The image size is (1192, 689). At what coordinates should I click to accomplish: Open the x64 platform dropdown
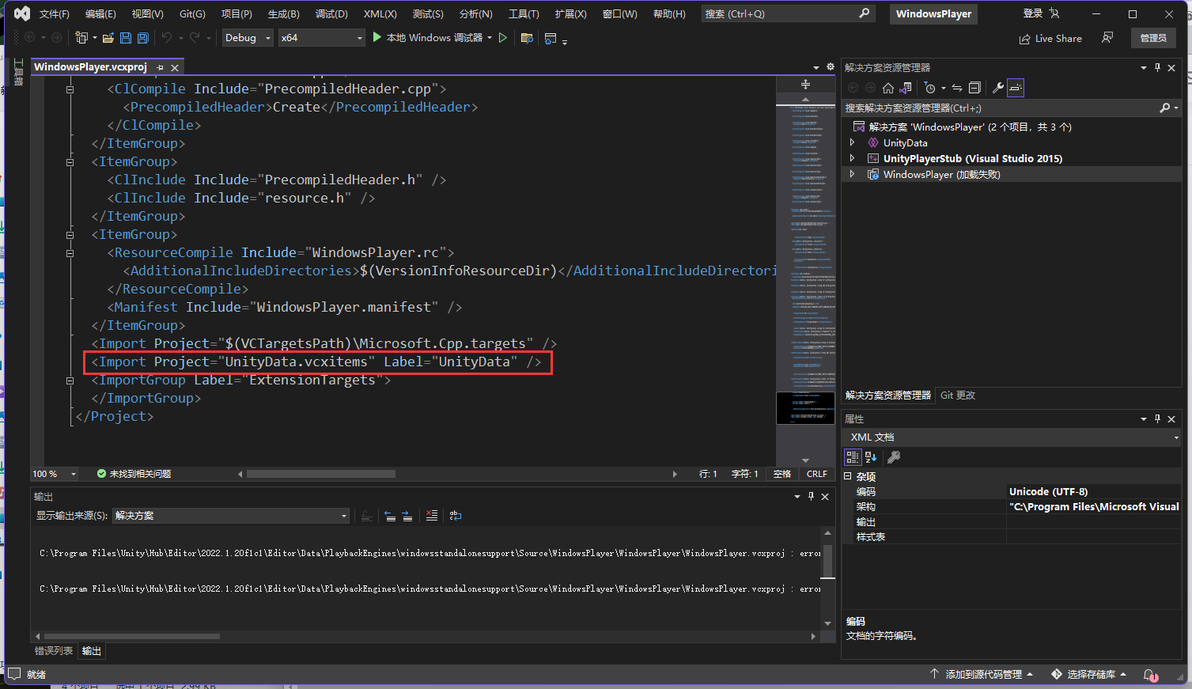click(321, 38)
